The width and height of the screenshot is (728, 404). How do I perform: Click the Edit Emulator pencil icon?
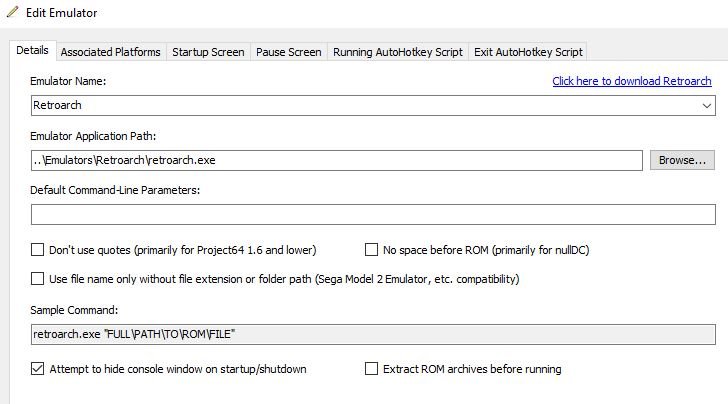coord(13,12)
